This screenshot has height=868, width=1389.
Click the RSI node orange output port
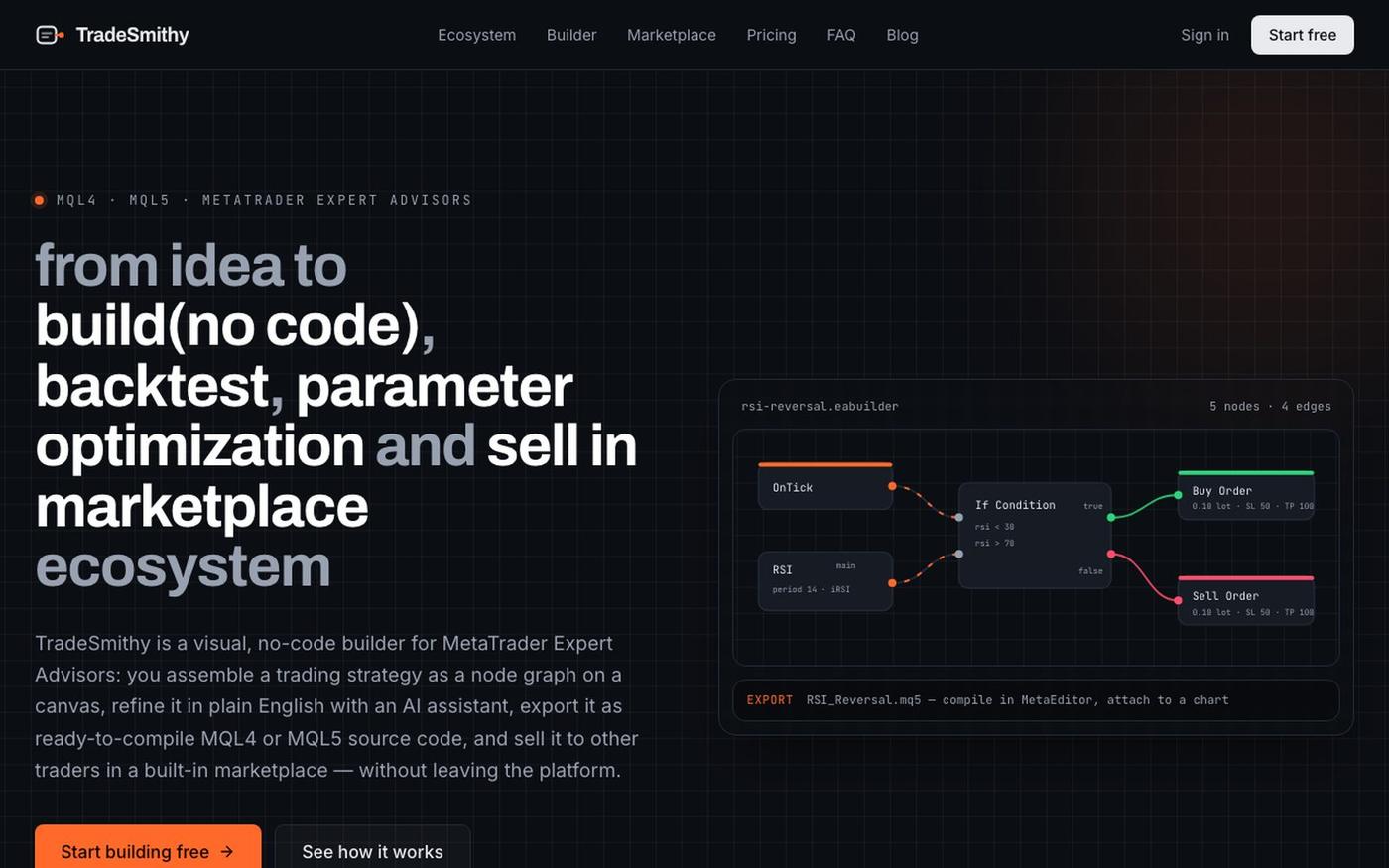[892, 583]
